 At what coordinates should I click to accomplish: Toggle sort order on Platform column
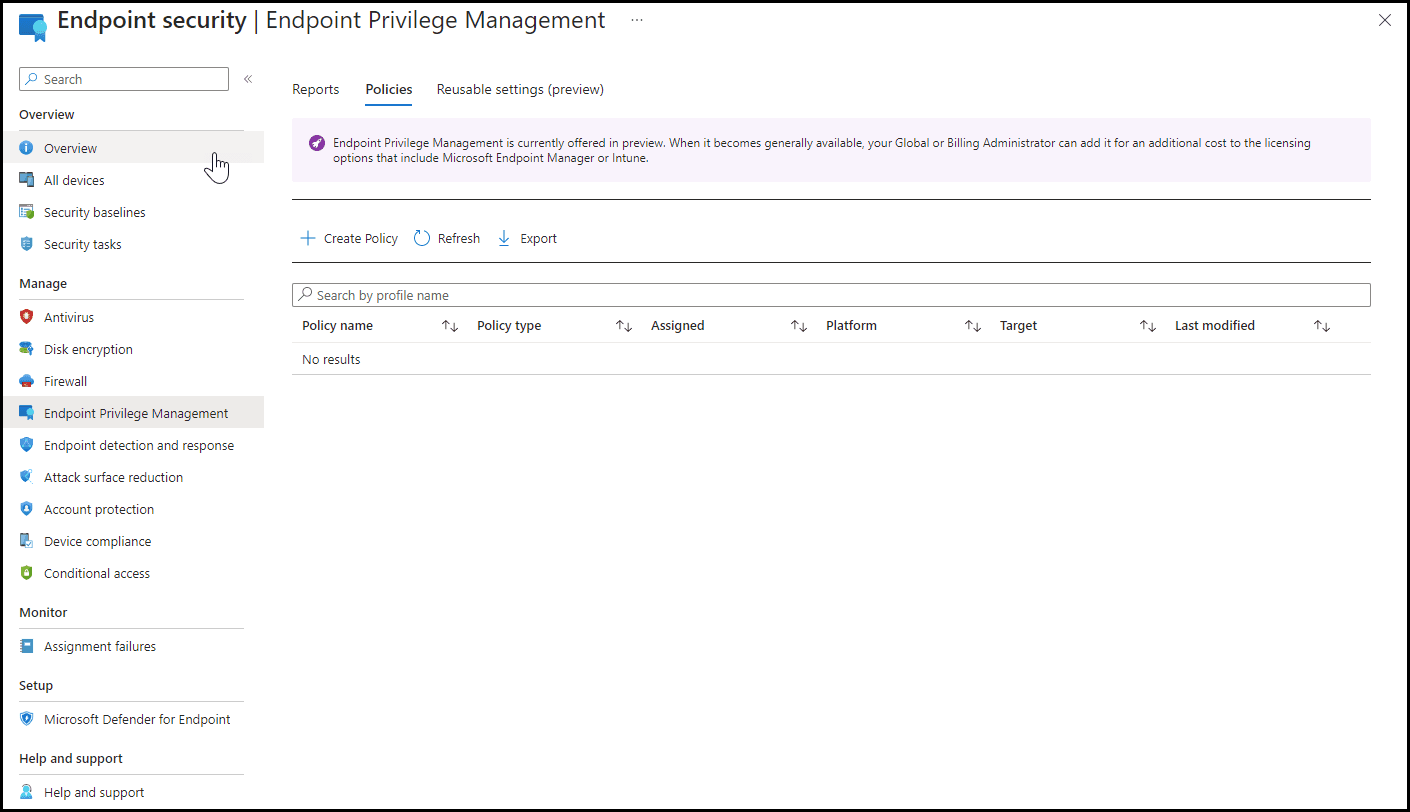point(971,325)
